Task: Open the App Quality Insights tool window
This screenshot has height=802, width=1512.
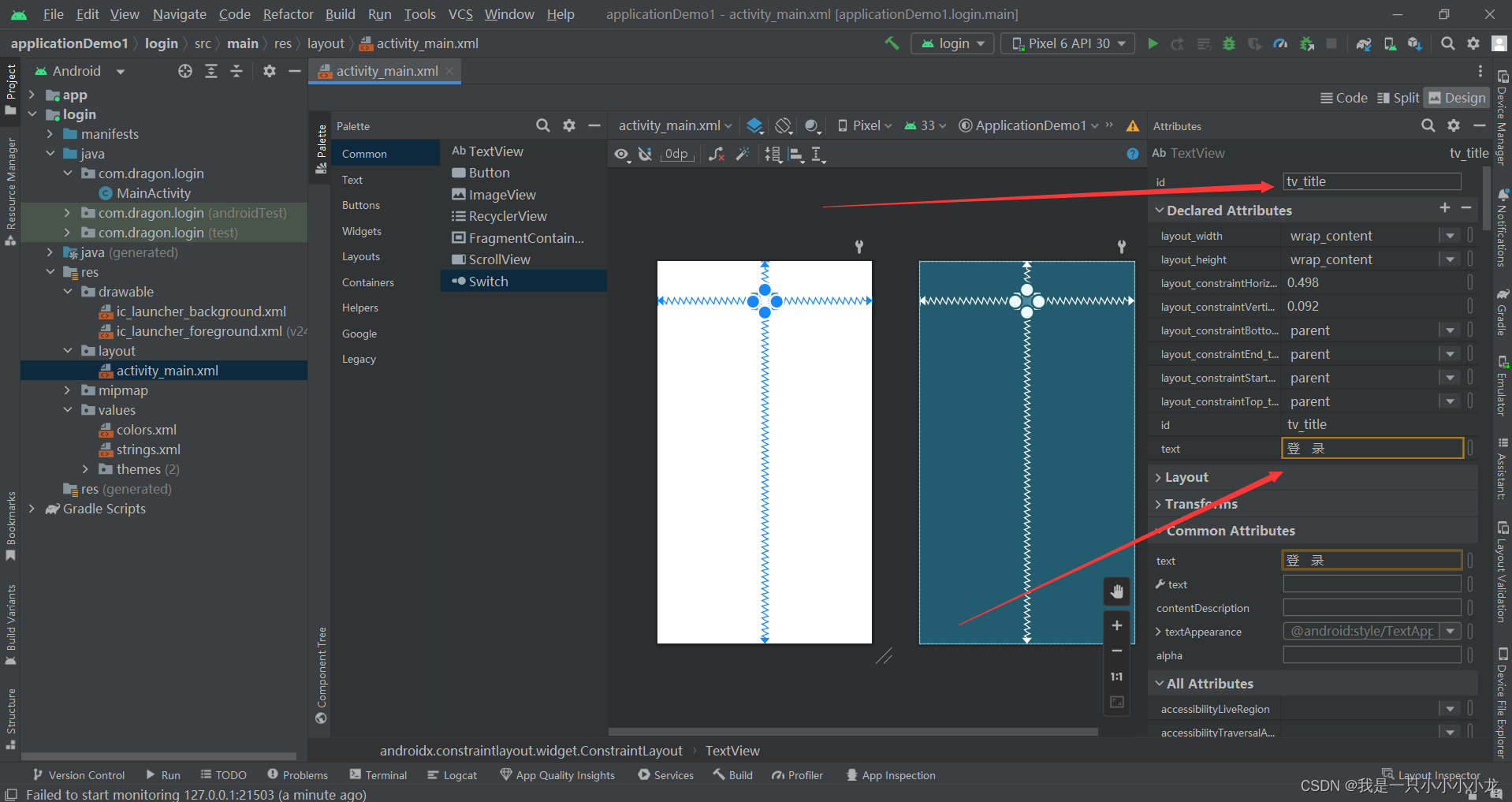Action: 557,775
